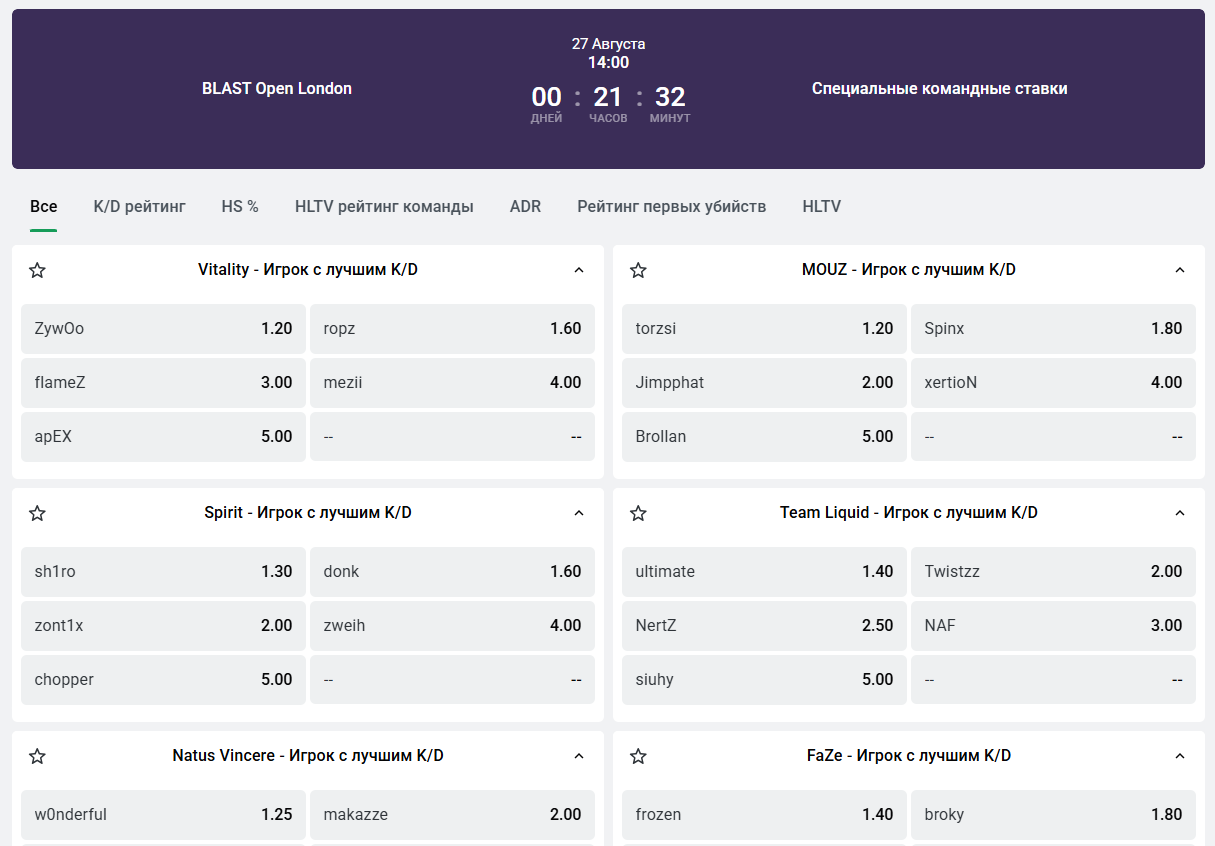Open the HS % tab
Viewport: 1215px width, 846px height.
tap(240, 207)
